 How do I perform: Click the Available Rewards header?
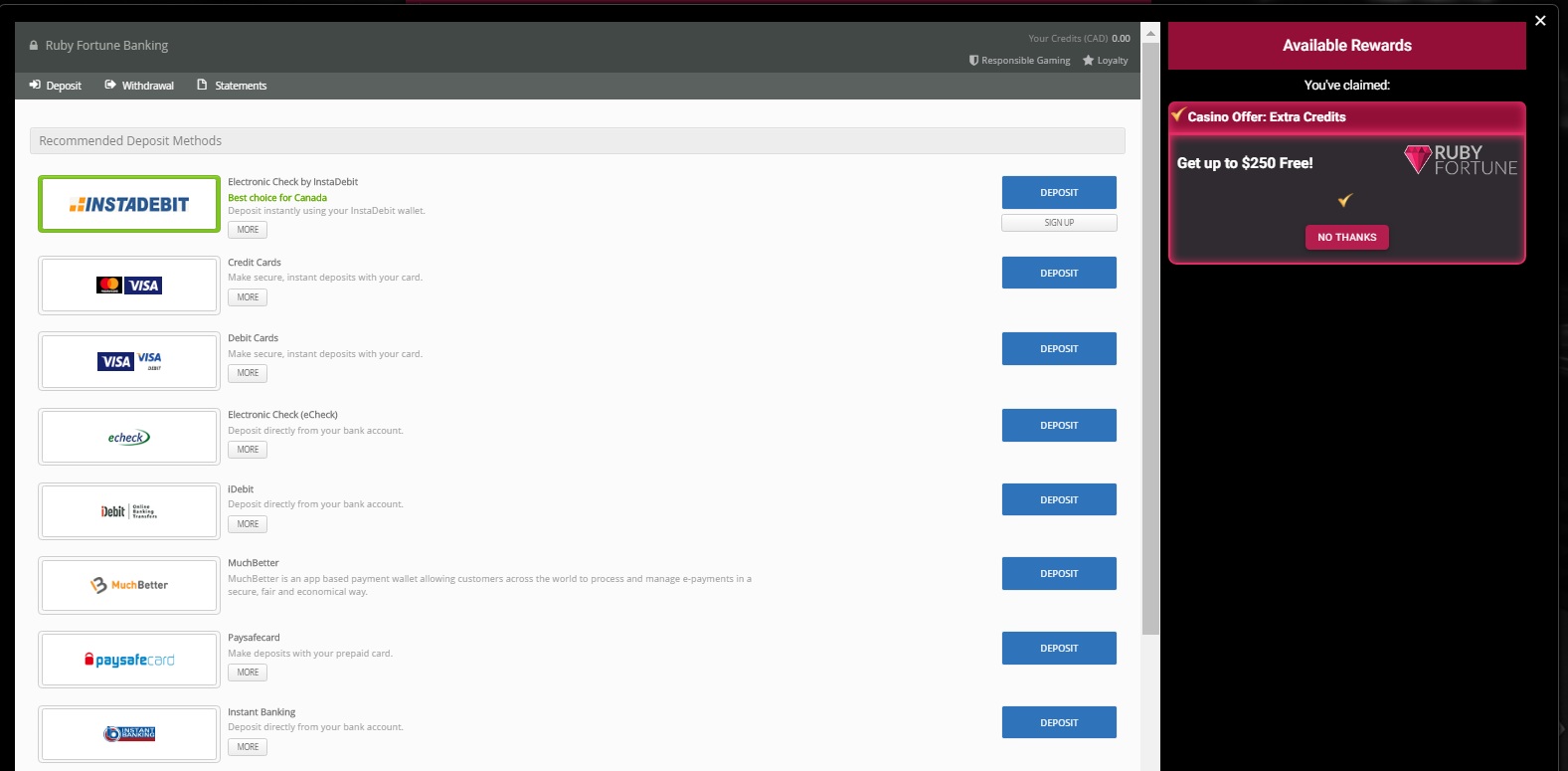(1347, 46)
